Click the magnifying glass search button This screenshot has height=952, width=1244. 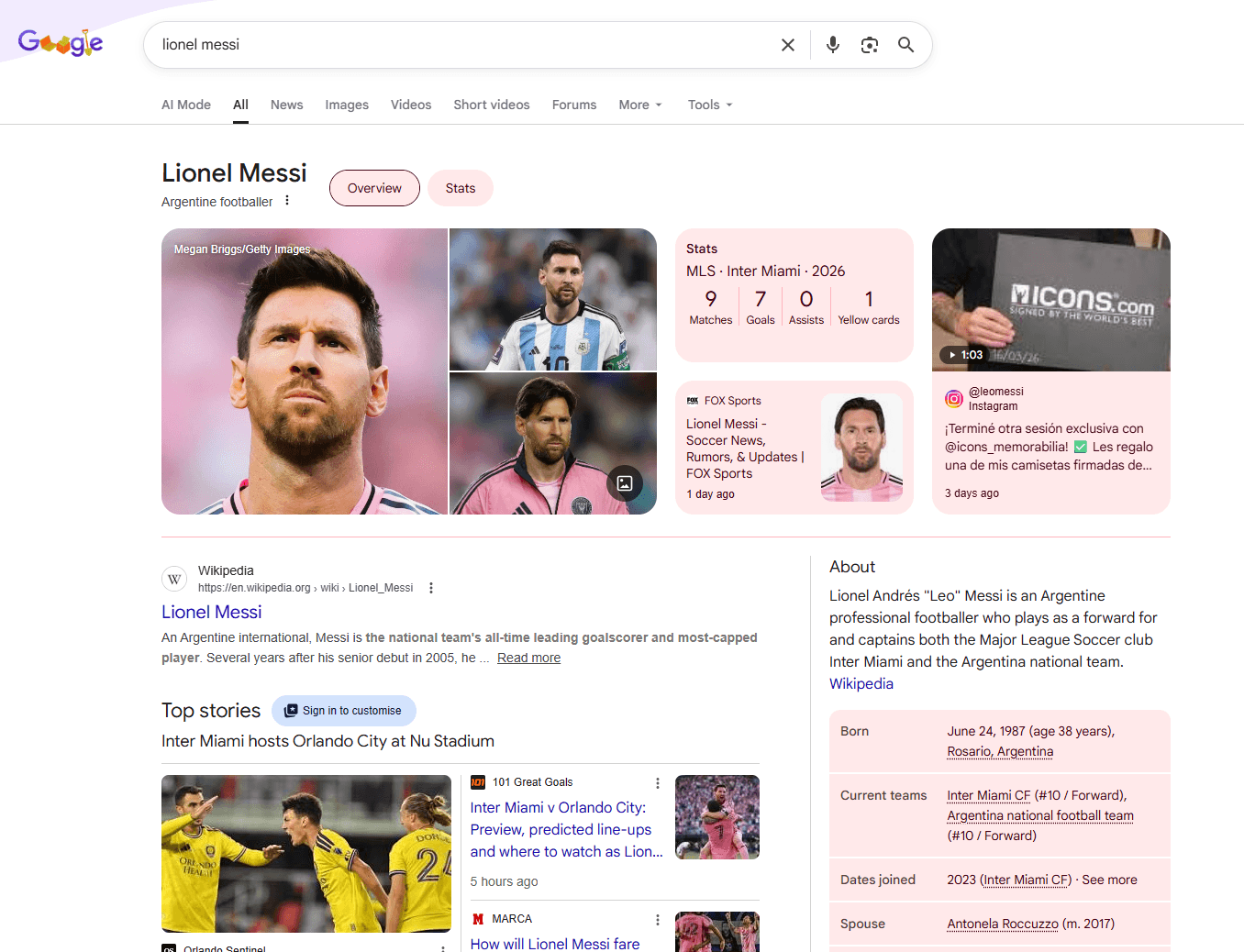[x=905, y=45]
